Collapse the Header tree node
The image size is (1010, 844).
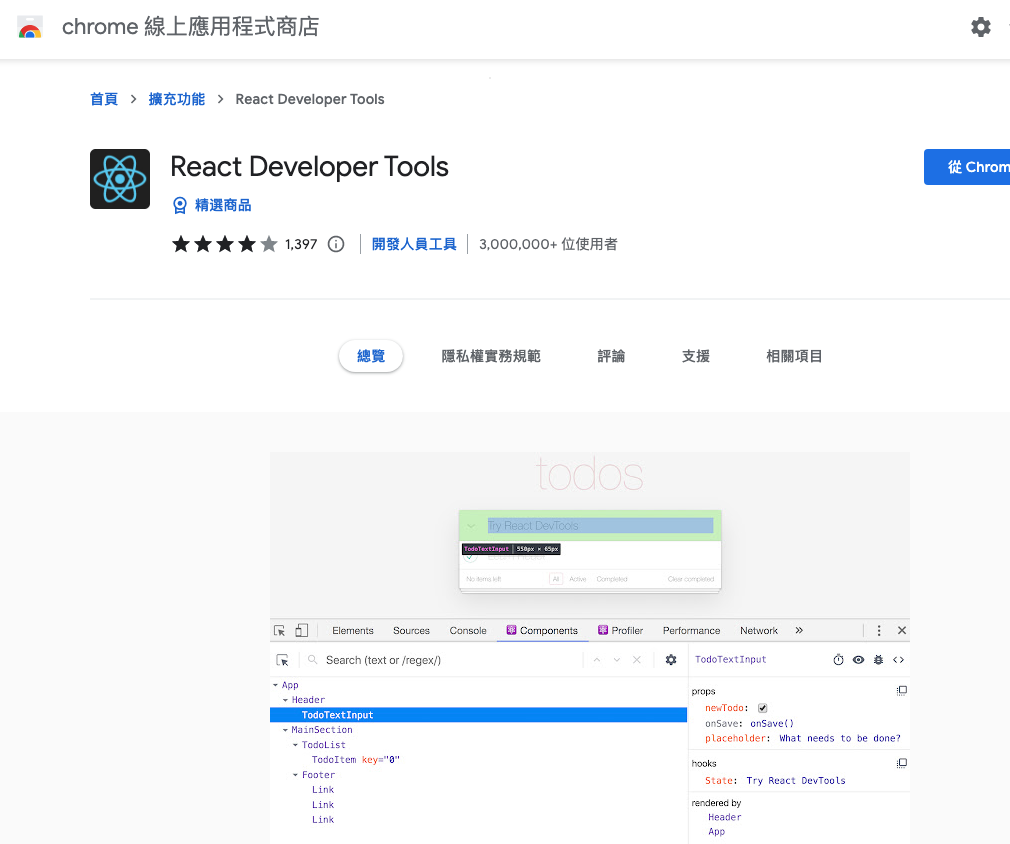[285, 700]
